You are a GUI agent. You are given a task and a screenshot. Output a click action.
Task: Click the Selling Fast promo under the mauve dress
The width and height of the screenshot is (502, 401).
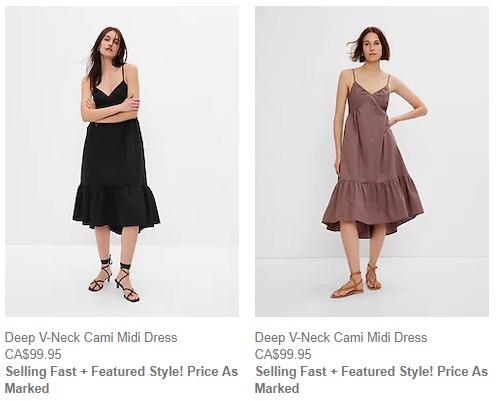371,380
